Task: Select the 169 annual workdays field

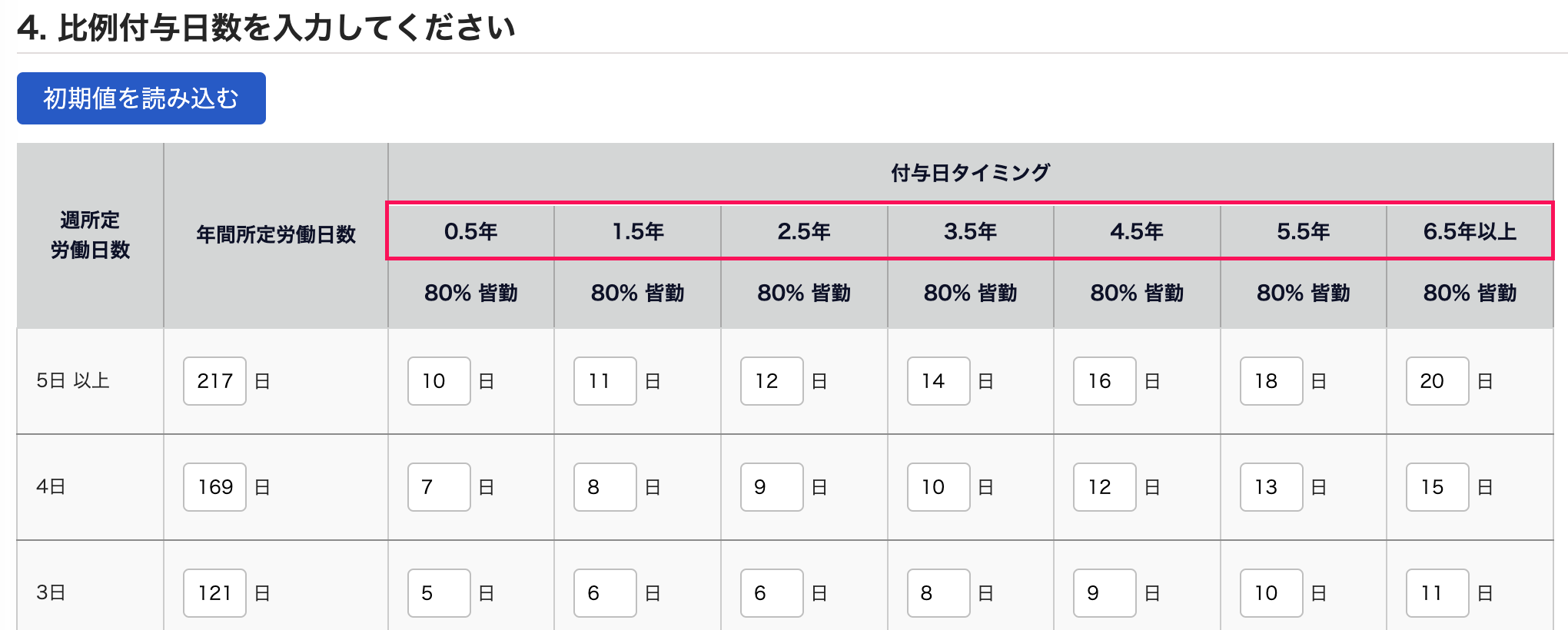Action: coord(214,487)
